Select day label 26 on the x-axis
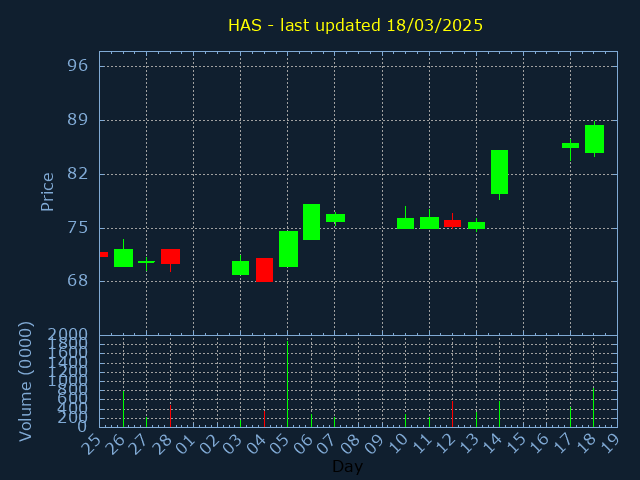640x480 pixels. (115, 444)
